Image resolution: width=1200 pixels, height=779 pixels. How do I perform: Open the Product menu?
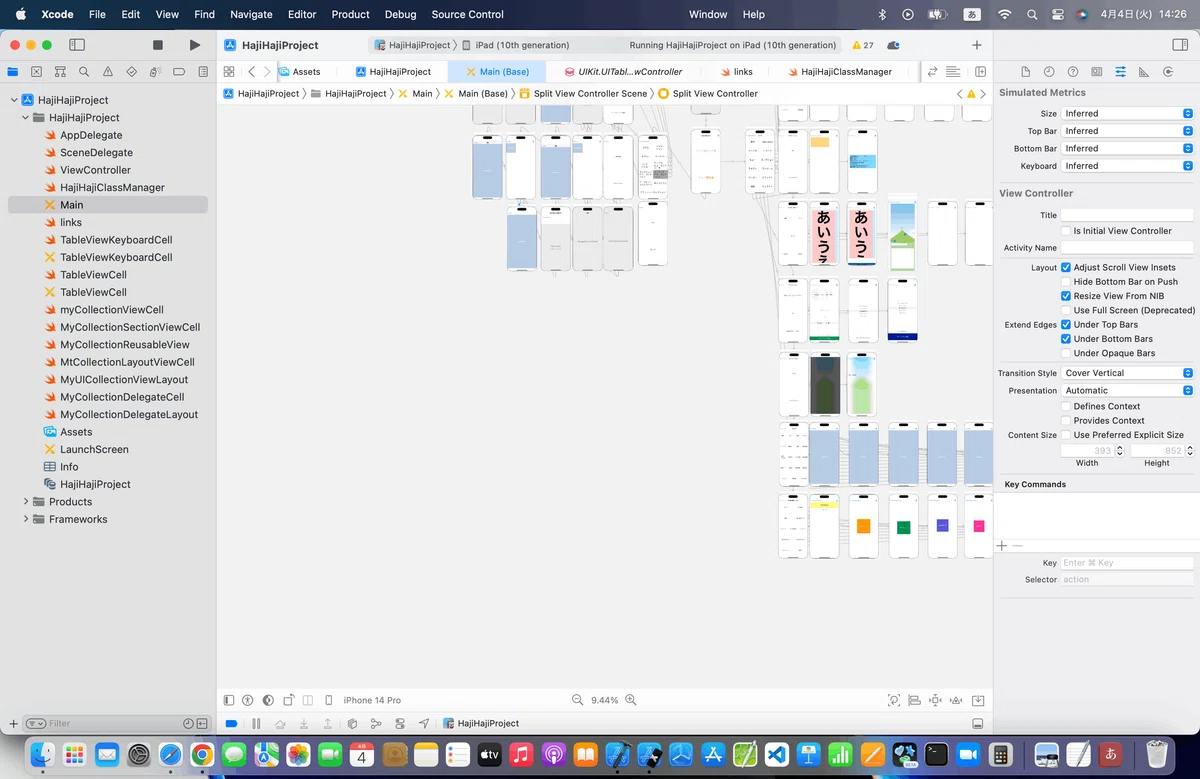(350, 14)
